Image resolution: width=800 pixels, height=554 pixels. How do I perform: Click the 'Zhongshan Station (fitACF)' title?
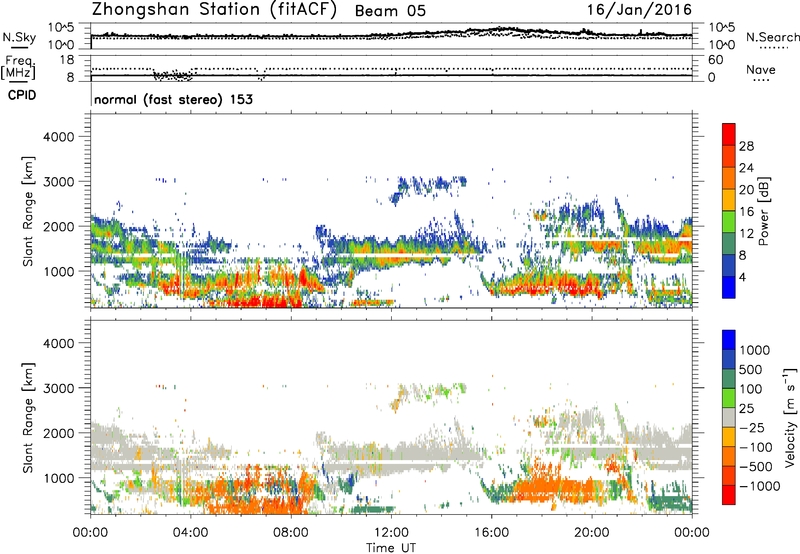214,10
